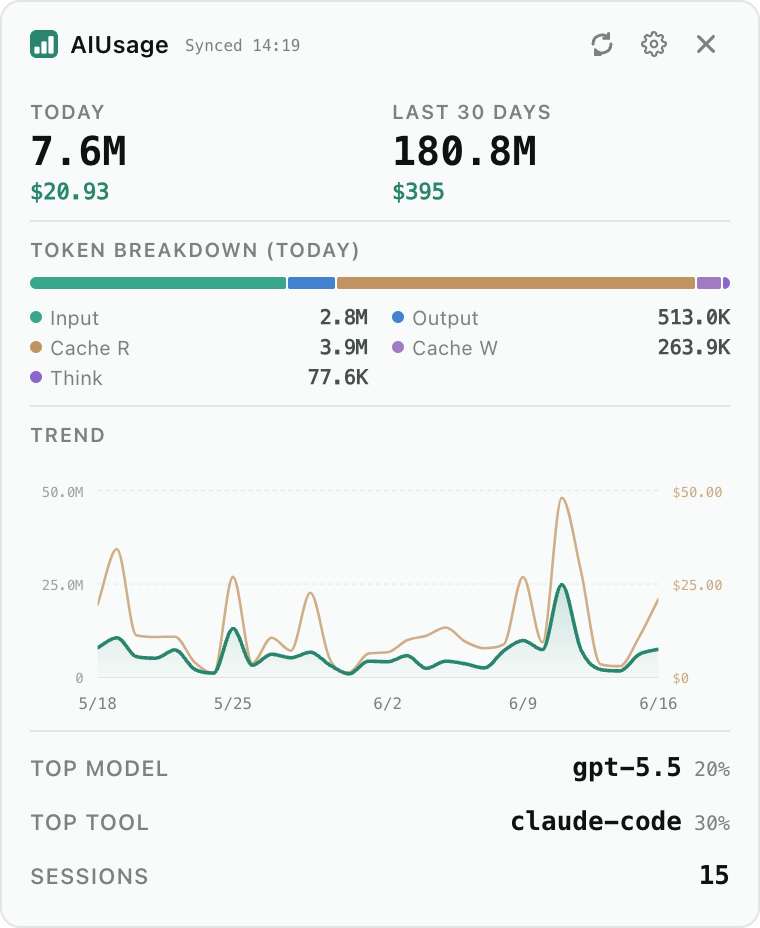
Task: Refresh usage data with sync icon
Action: 602,44
